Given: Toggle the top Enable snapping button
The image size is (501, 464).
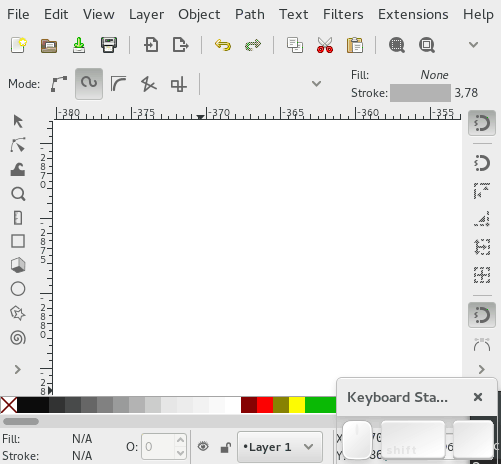Looking at the screenshot, I should [482, 123].
